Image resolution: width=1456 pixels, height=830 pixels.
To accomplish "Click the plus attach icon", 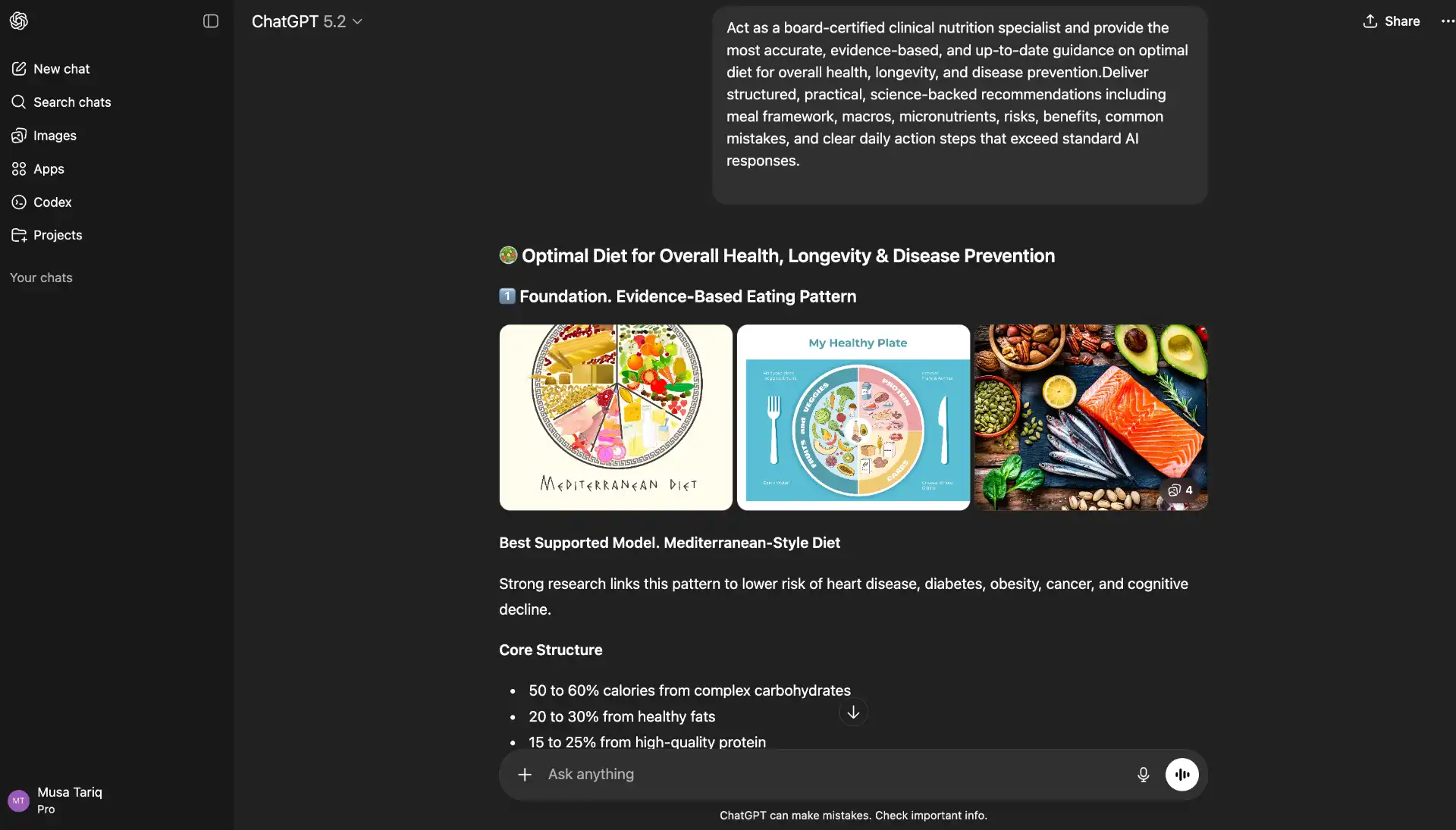I will pyautogui.click(x=525, y=774).
